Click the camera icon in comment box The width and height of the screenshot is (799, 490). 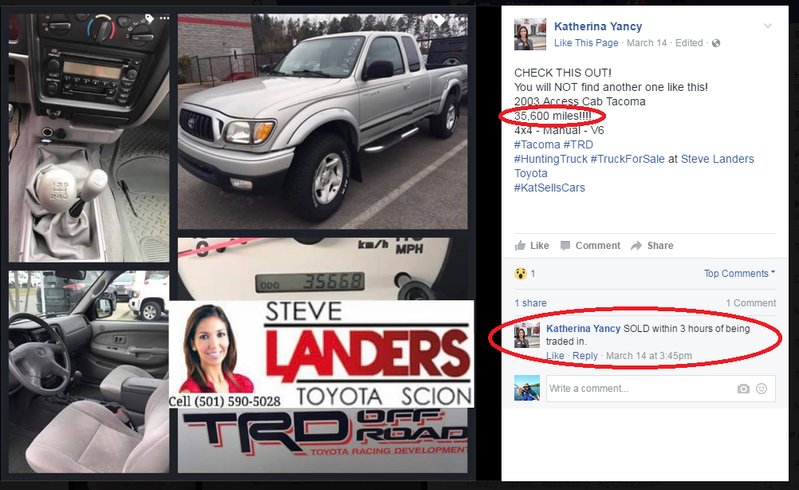[743, 389]
